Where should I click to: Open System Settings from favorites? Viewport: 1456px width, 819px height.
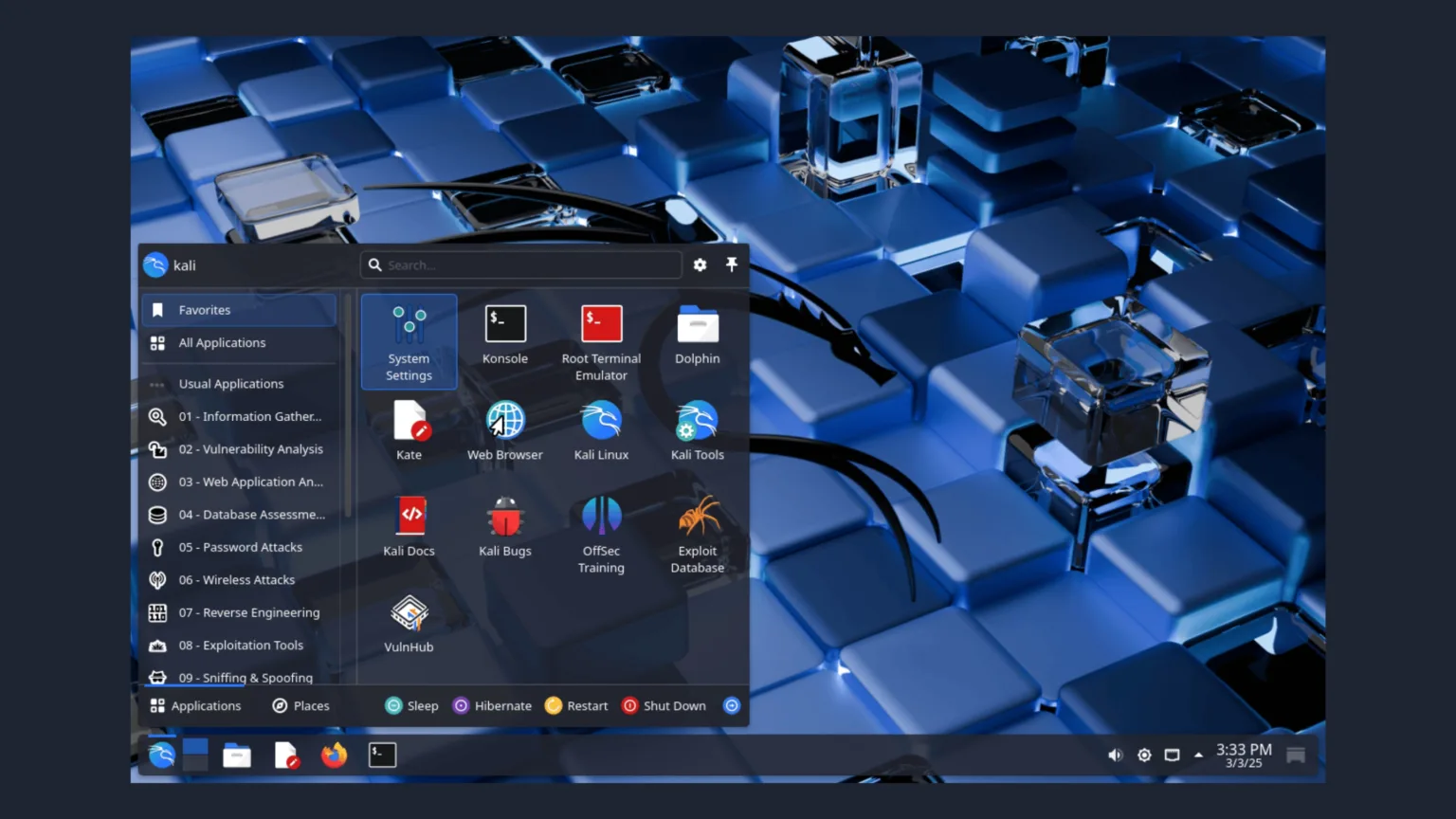[409, 341]
